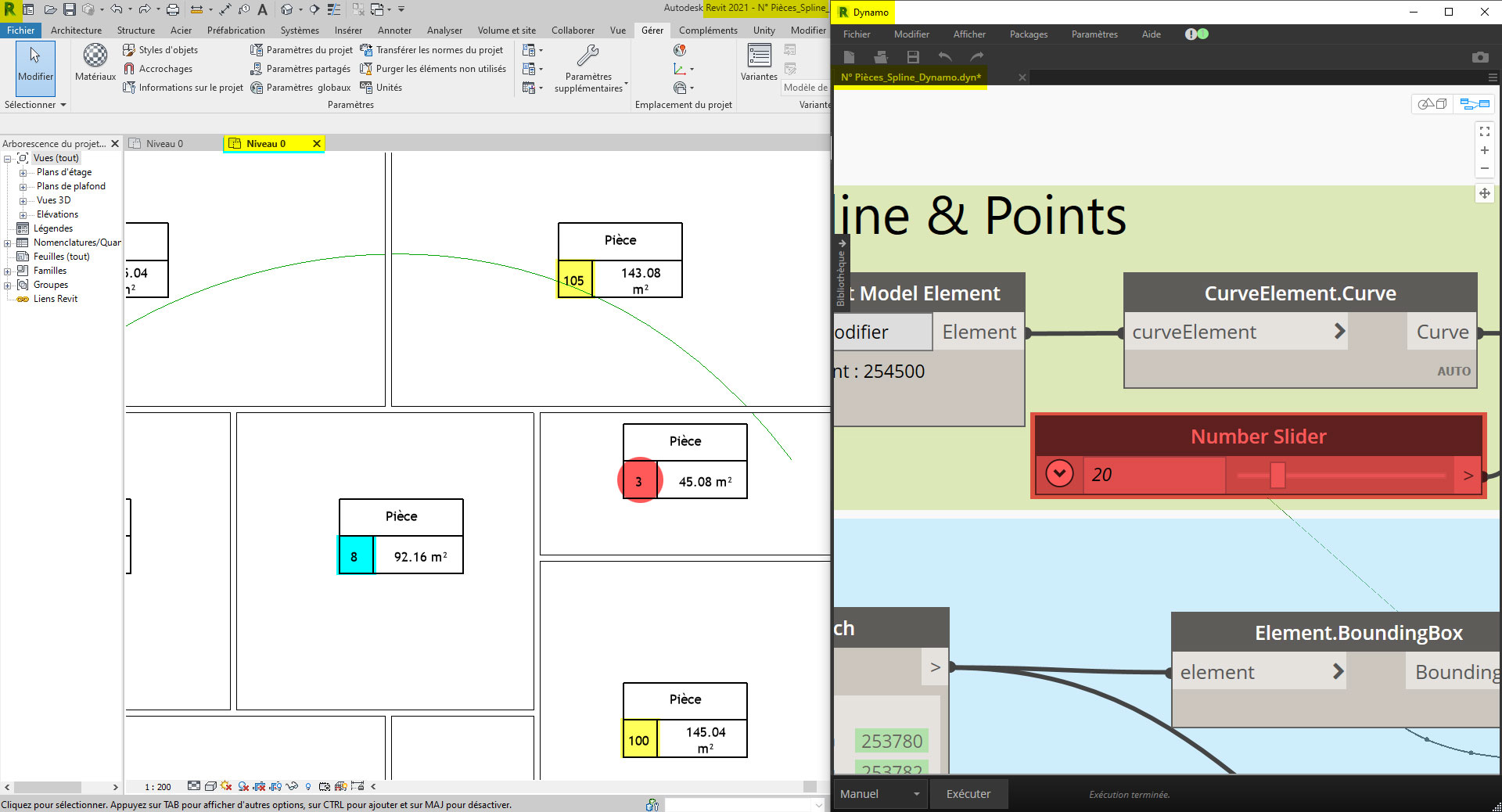1502x812 pixels.
Task: Expand Familles tree node
Action: (x=8, y=271)
